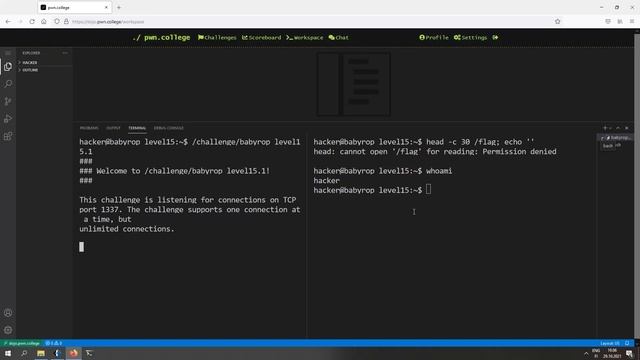Viewport: 640px width, 360px height.
Task: Create a new terminal with plus icon
Action: (605, 128)
